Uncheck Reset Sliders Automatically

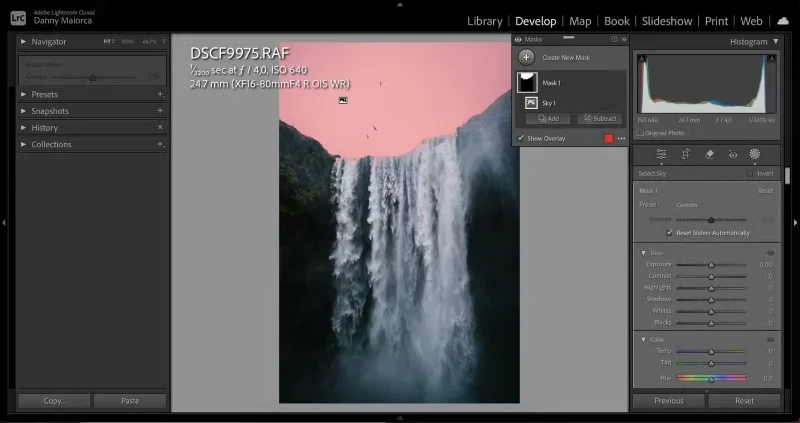tap(669, 233)
